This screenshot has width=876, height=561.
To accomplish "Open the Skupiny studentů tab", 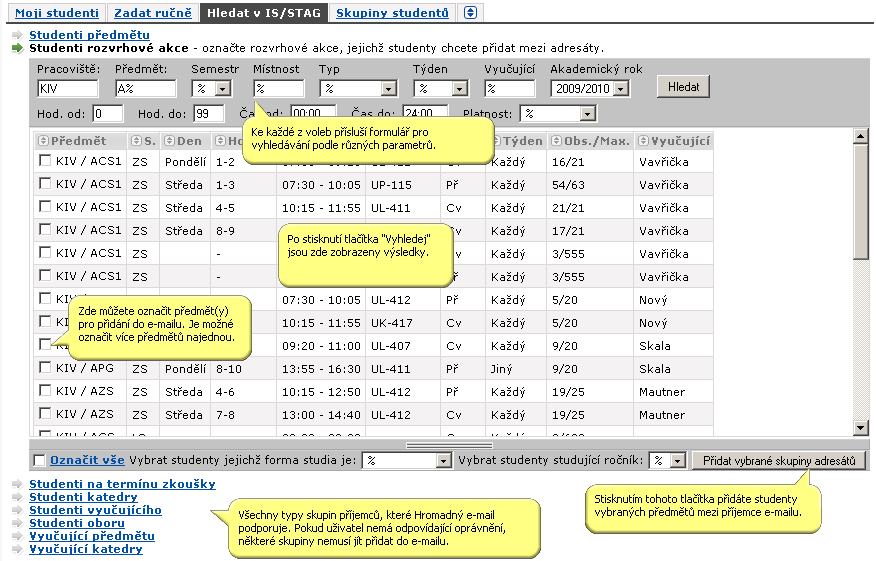I will (392, 12).
